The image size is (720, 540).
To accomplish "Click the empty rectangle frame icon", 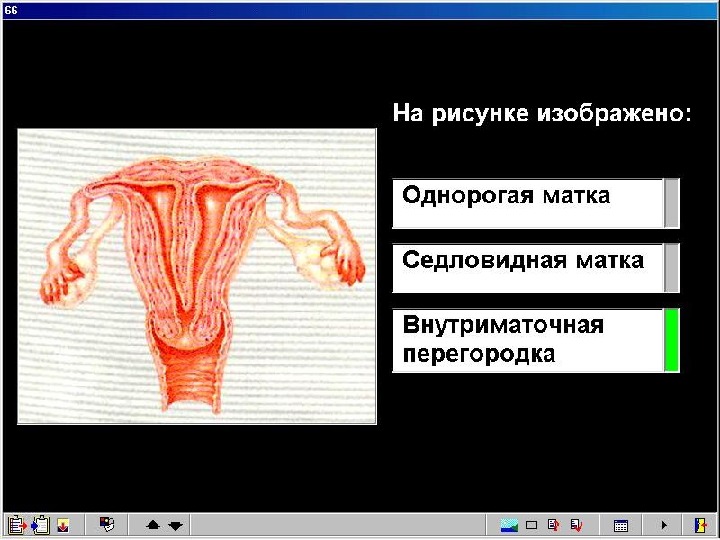I will pos(531,525).
